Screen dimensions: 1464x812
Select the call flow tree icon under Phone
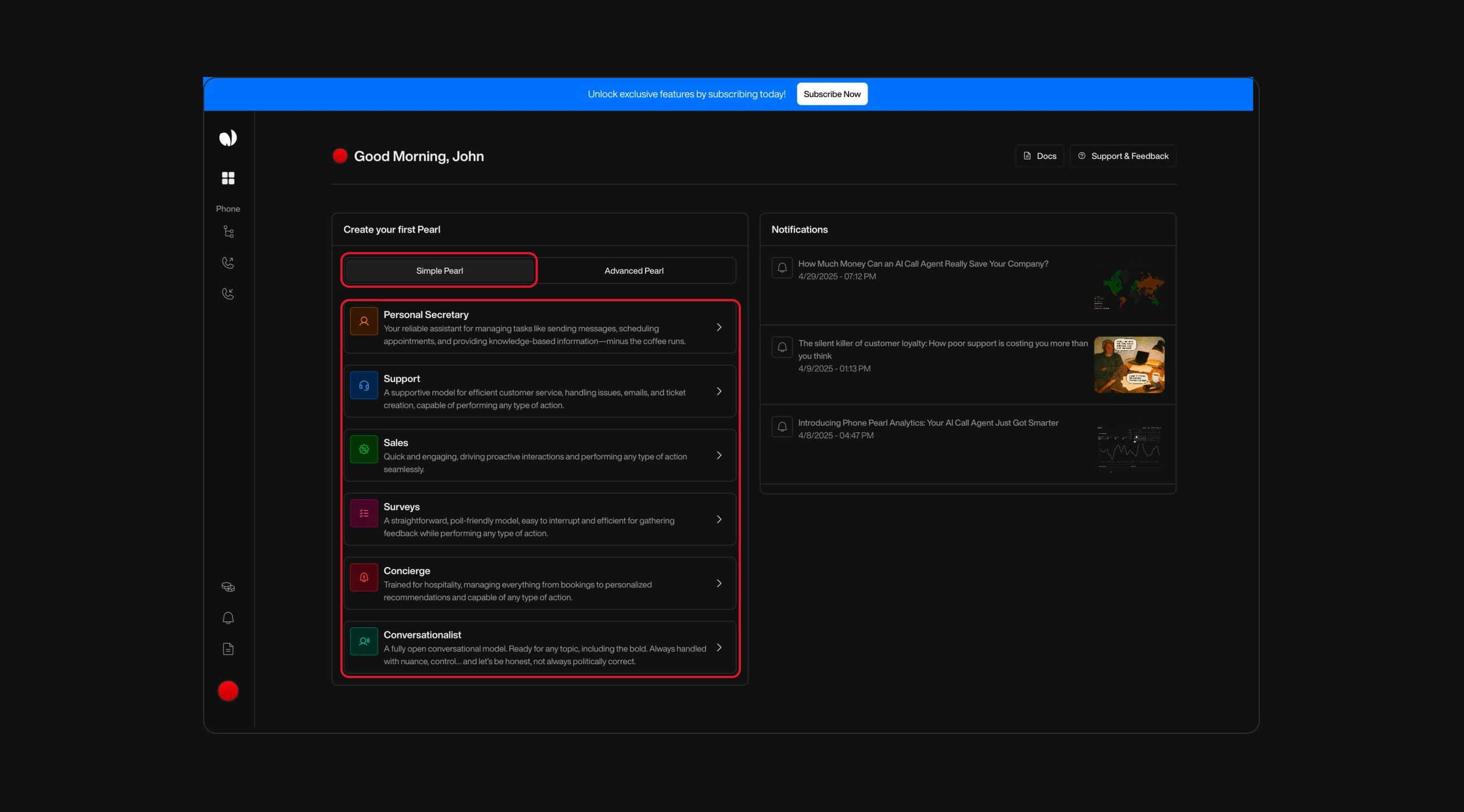coord(228,232)
